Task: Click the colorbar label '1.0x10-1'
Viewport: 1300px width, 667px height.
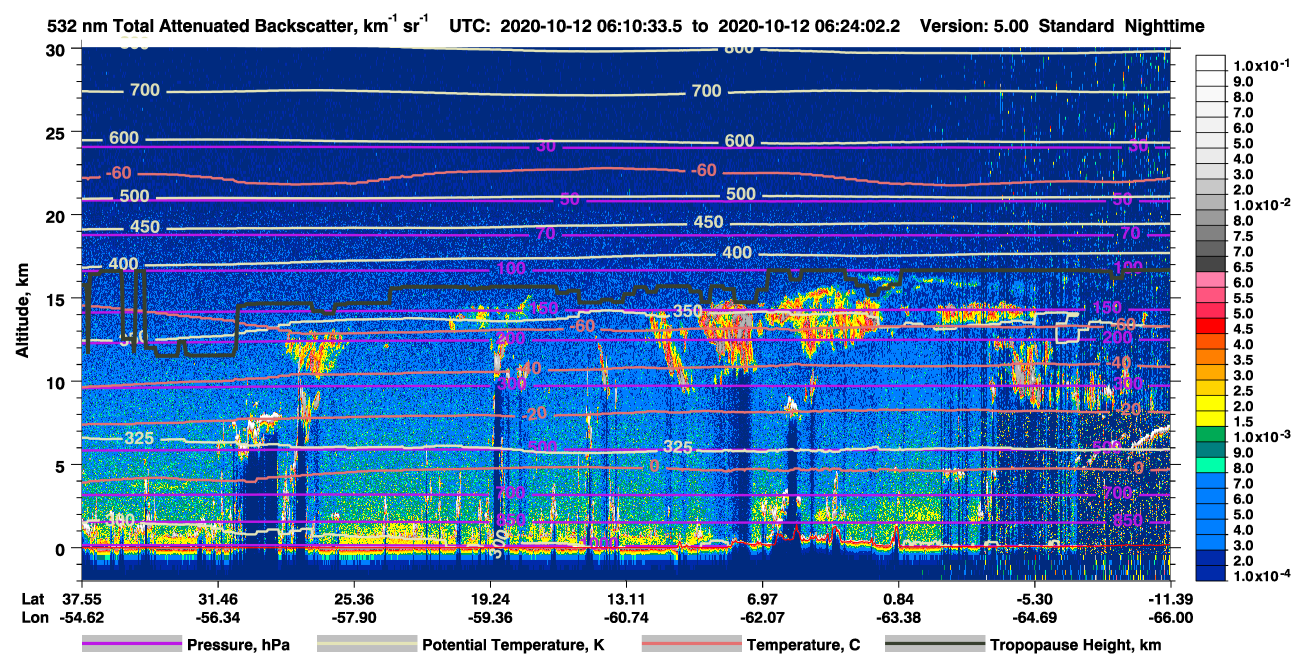Action: (x=1260, y=65)
